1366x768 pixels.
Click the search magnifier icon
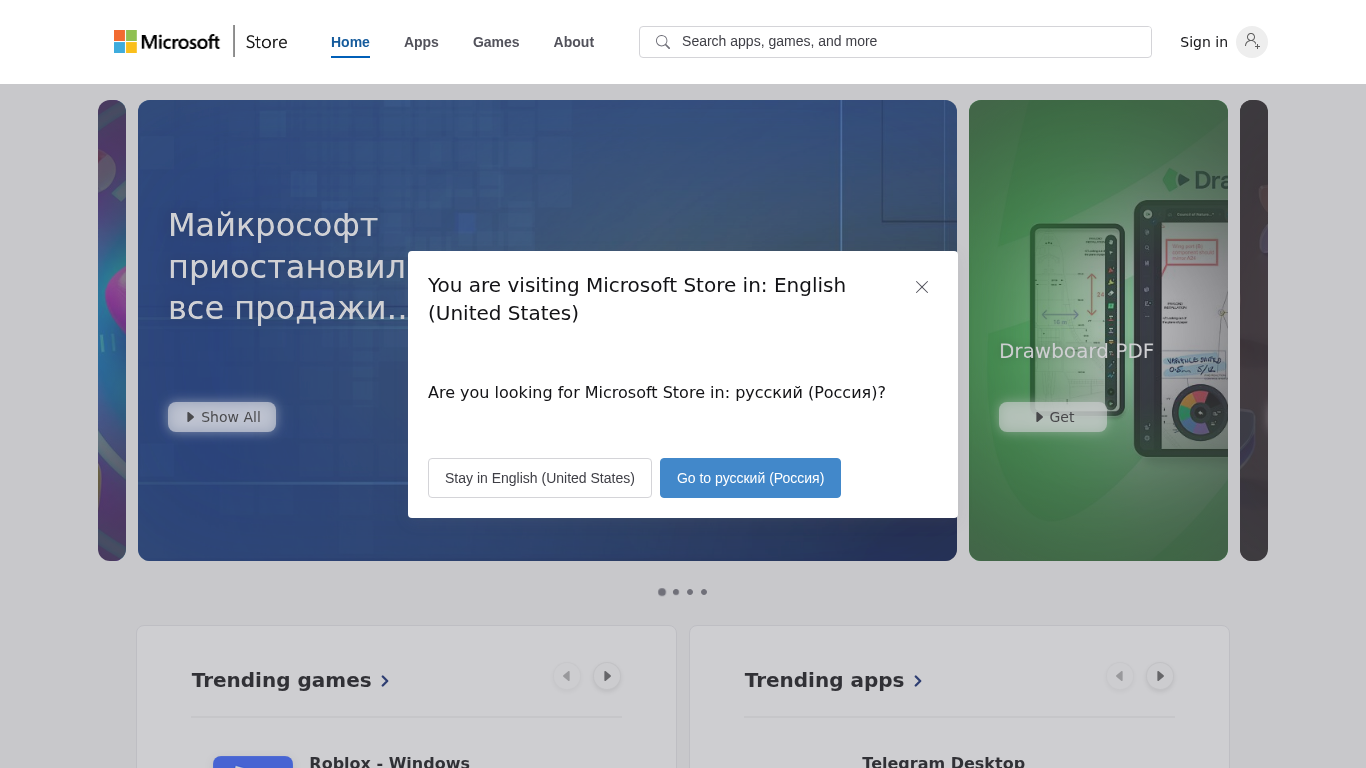click(x=662, y=42)
